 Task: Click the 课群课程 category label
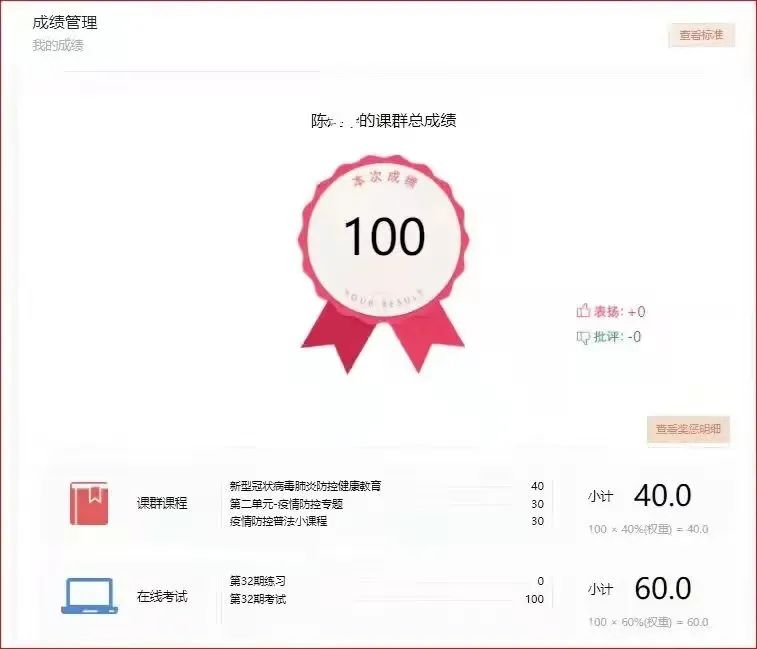pos(162,503)
